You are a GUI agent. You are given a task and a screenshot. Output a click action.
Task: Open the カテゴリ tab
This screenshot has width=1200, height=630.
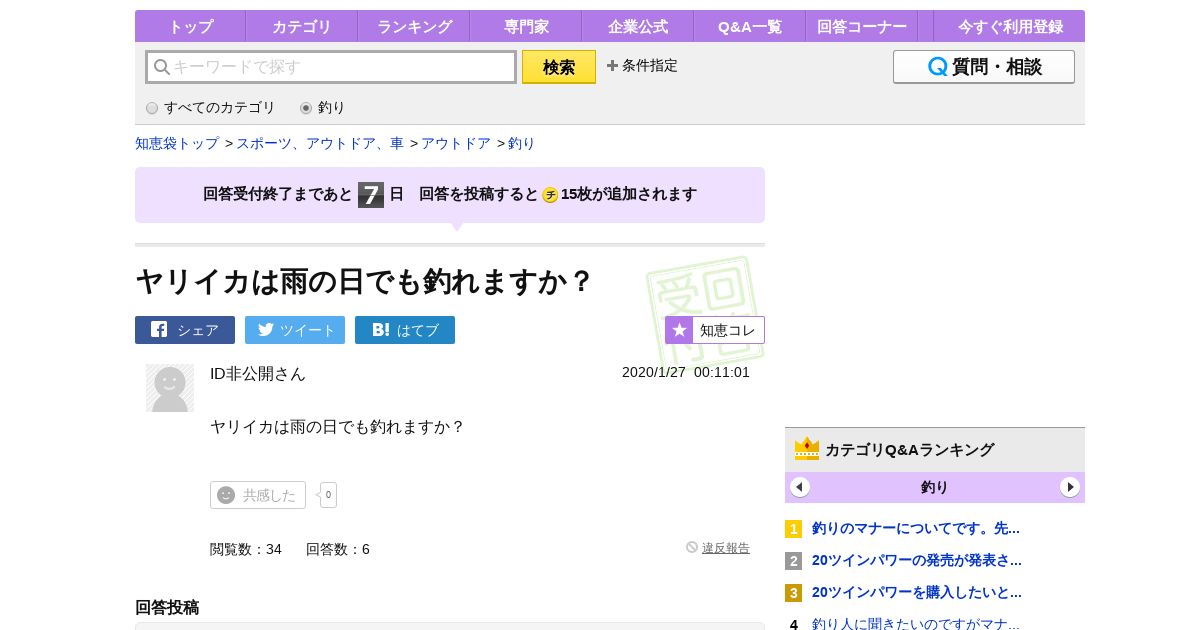click(x=301, y=26)
